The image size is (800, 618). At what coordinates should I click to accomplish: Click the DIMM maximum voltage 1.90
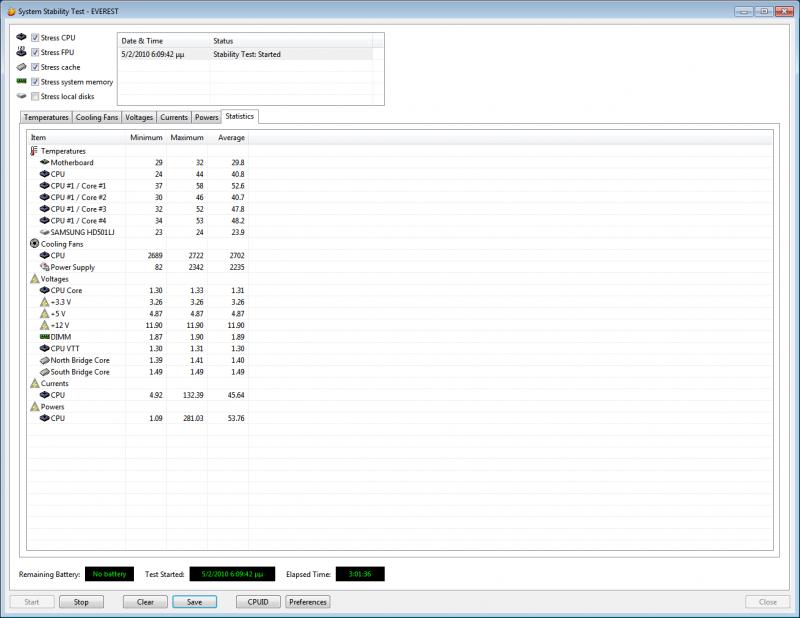point(196,337)
